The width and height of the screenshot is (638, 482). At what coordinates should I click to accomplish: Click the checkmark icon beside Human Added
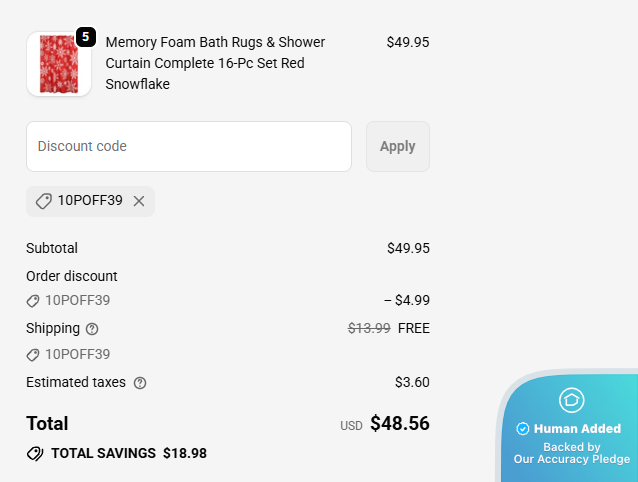523,429
